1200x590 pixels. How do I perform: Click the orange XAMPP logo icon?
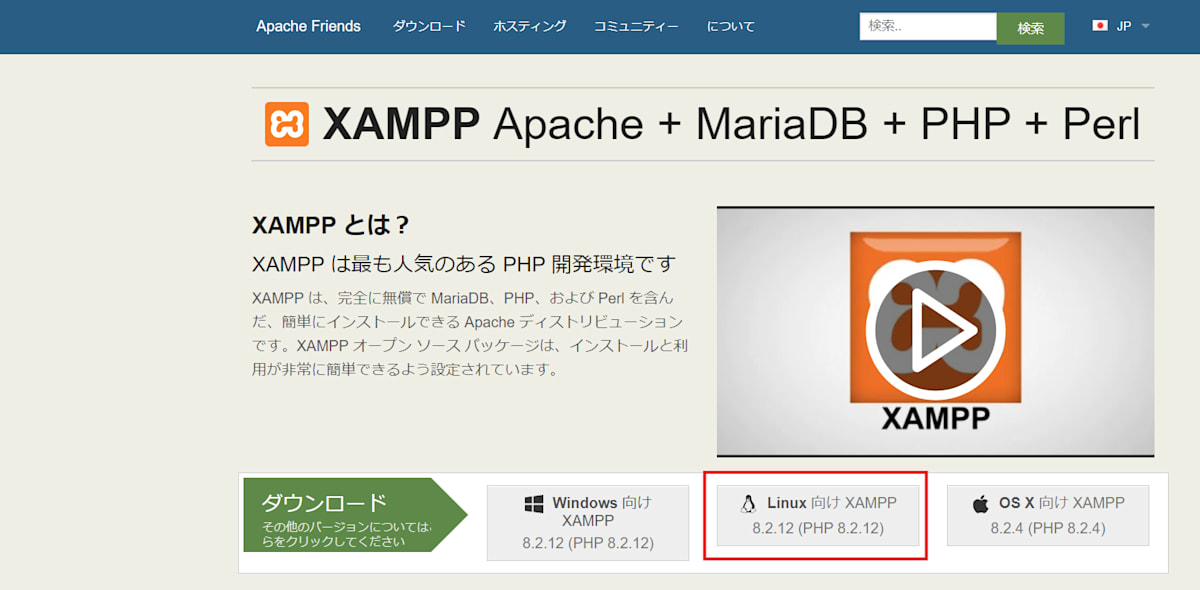(x=287, y=124)
